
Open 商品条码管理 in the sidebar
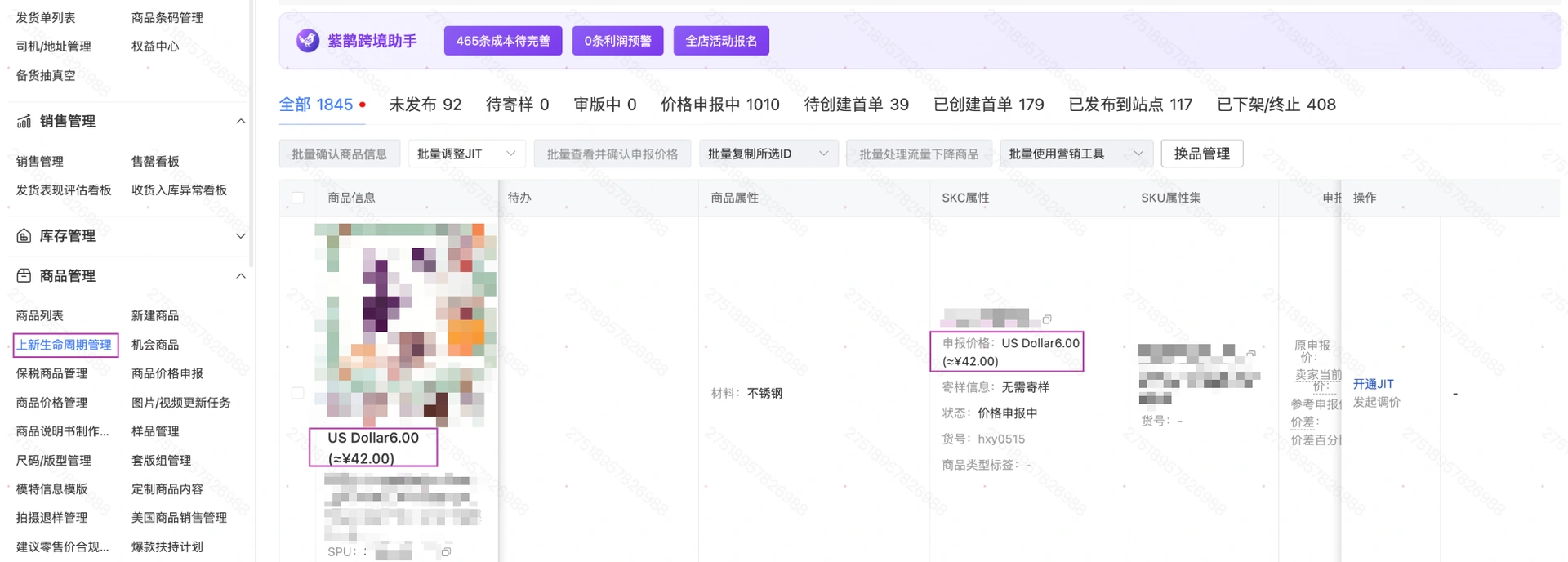167,18
